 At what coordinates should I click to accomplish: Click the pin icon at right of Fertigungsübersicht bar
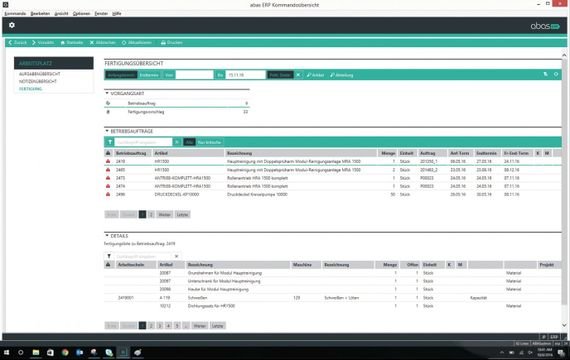(x=546, y=74)
